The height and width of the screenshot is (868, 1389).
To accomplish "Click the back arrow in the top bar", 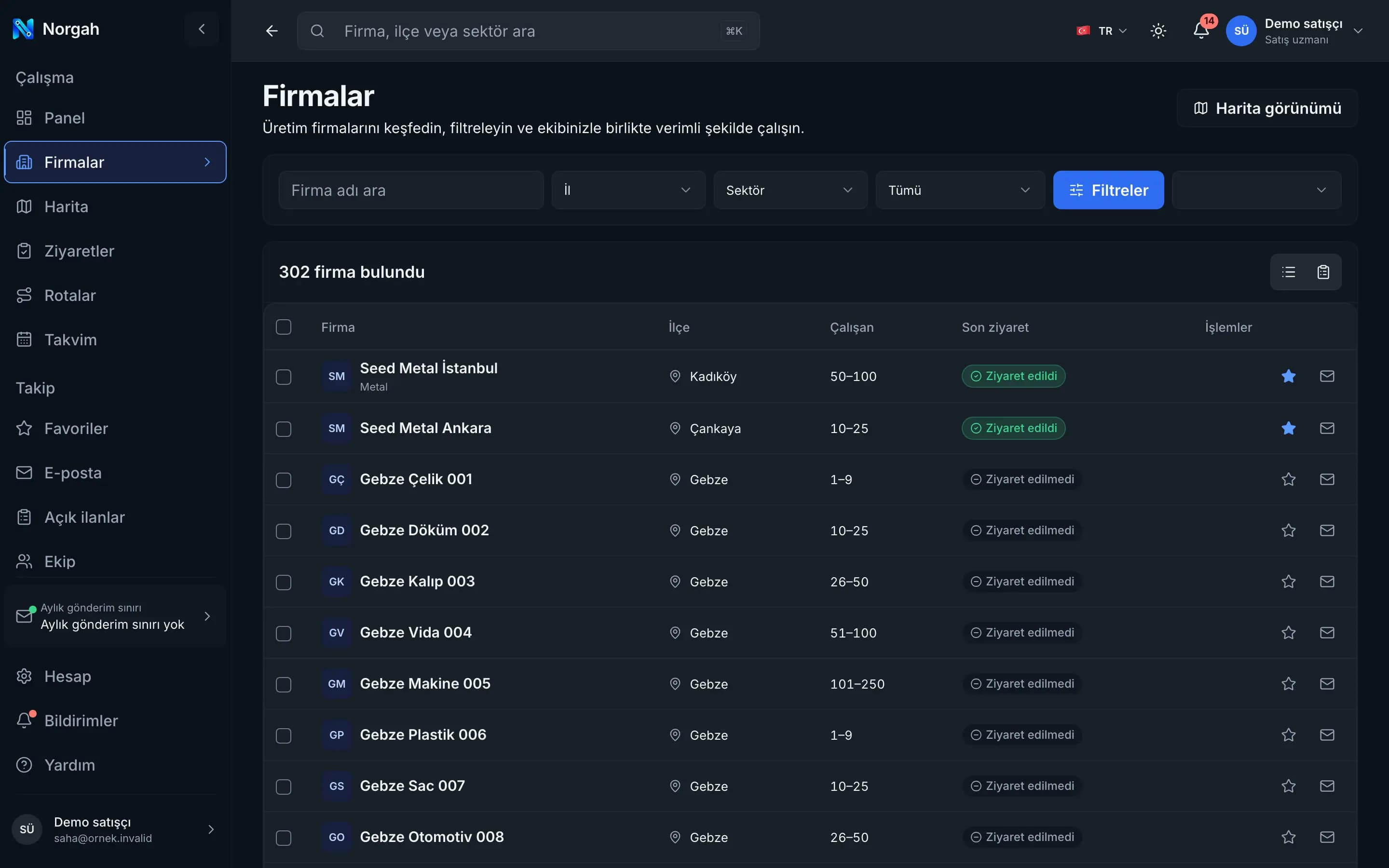I will pos(272,31).
